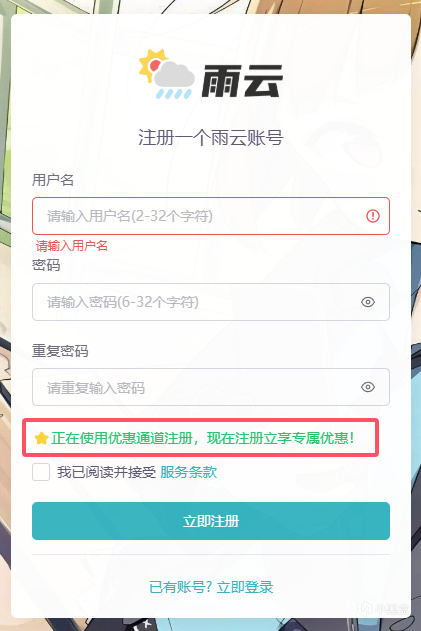The height and width of the screenshot is (631, 421).
Task: Click the red 请输入用户名 error message
Action: 72,245
